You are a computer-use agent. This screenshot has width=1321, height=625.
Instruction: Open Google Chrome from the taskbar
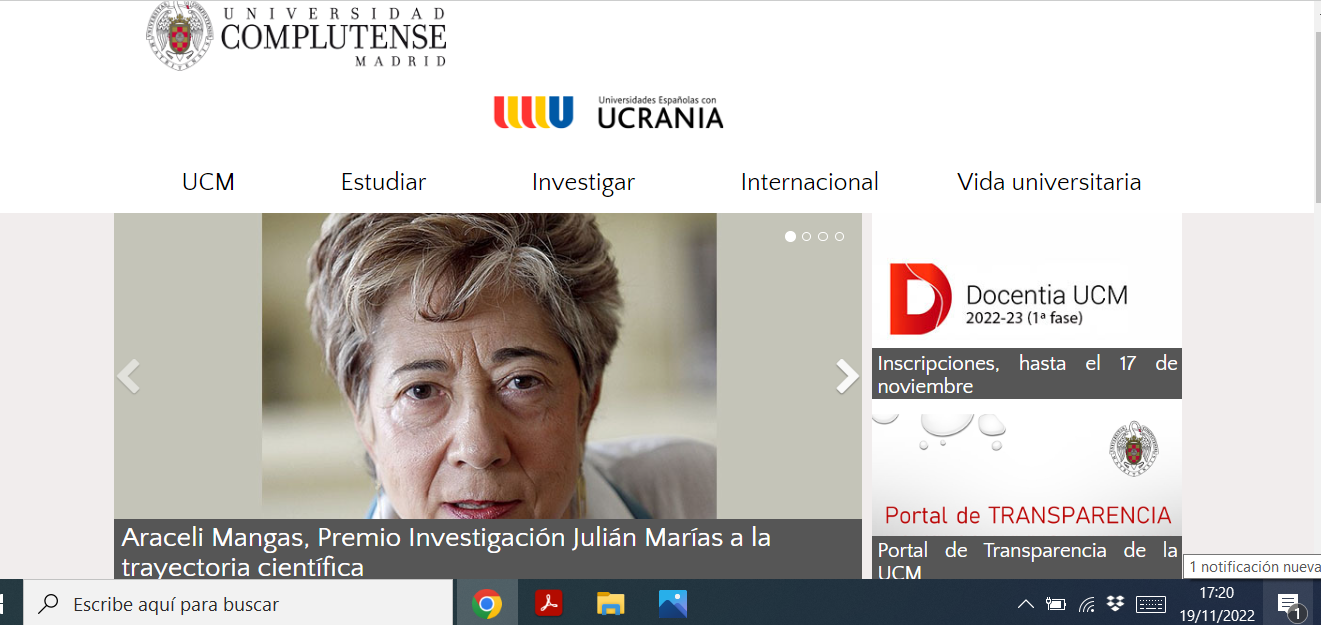[487, 603]
